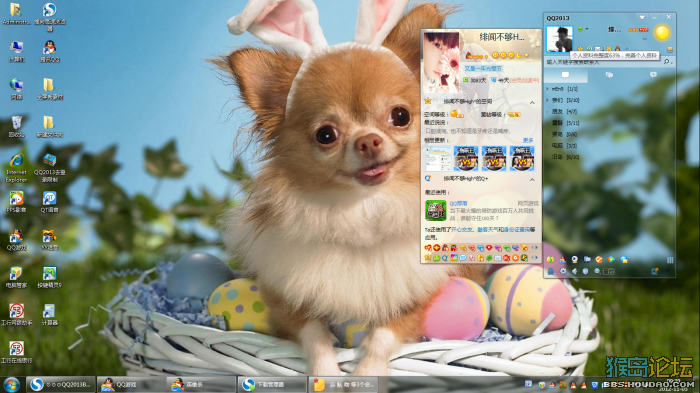
Task: Open YY voice desktop shortcut
Action: pos(50,240)
